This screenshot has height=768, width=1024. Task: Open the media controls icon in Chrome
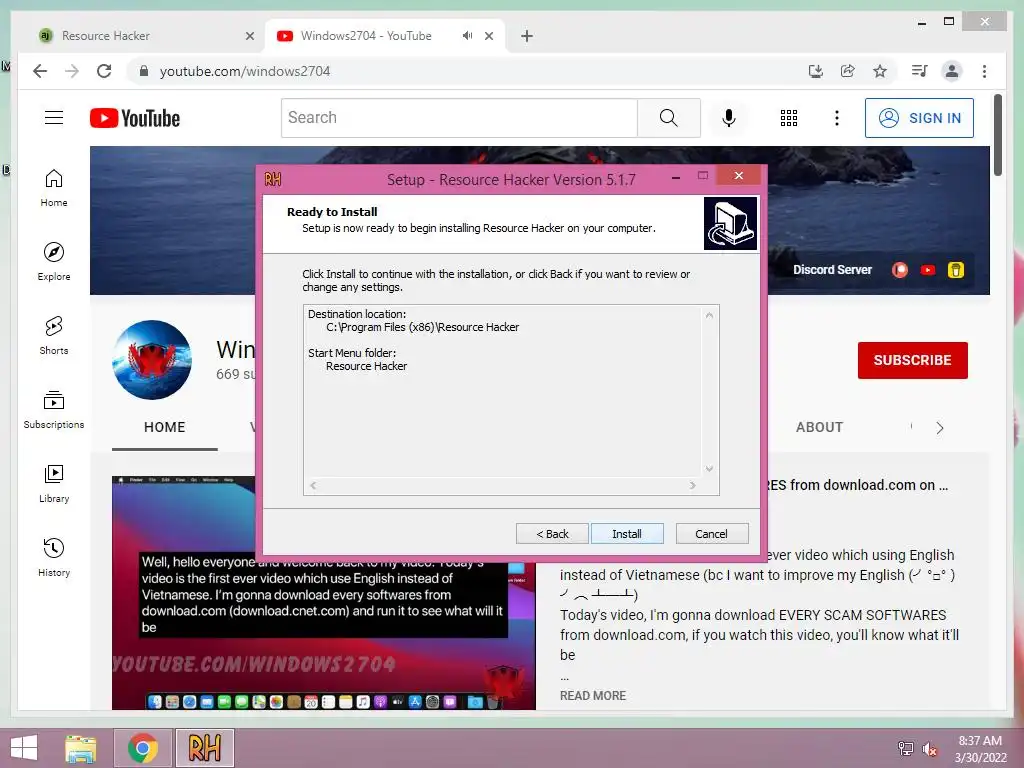click(920, 71)
